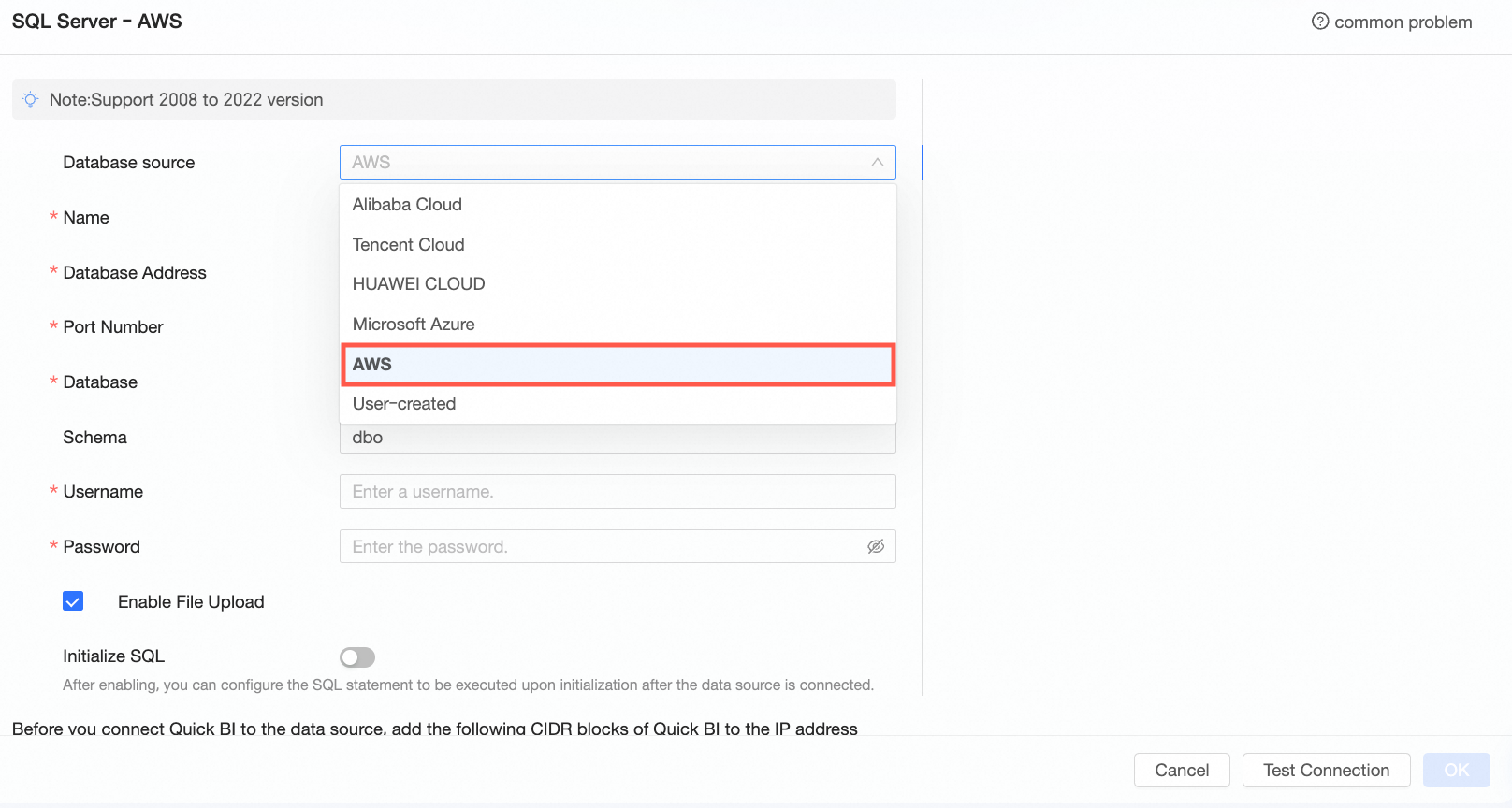Select Tencent Cloud option
The width and height of the screenshot is (1512, 808).
tap(618, 245)
